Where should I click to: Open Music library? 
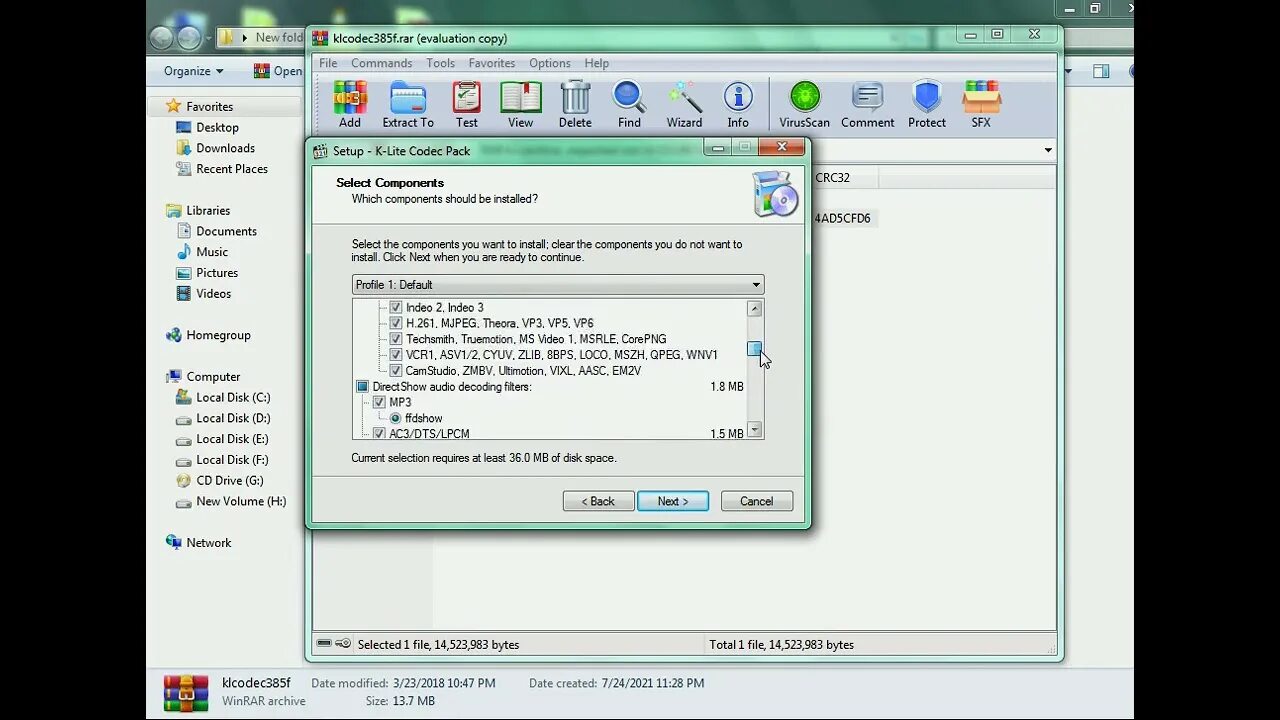(x=211, y=252)
